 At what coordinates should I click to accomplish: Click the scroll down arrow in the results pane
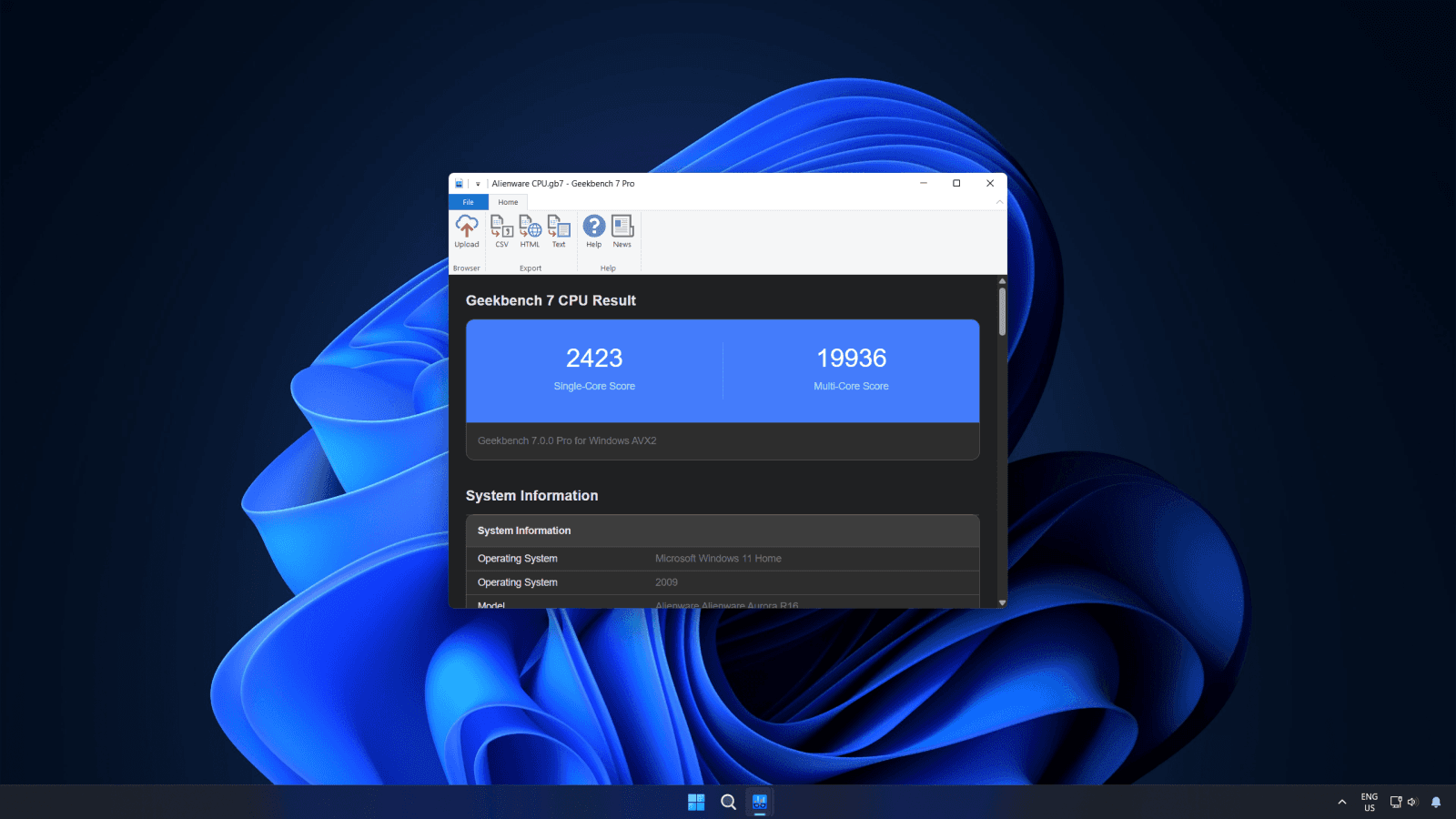point(1002,602)
